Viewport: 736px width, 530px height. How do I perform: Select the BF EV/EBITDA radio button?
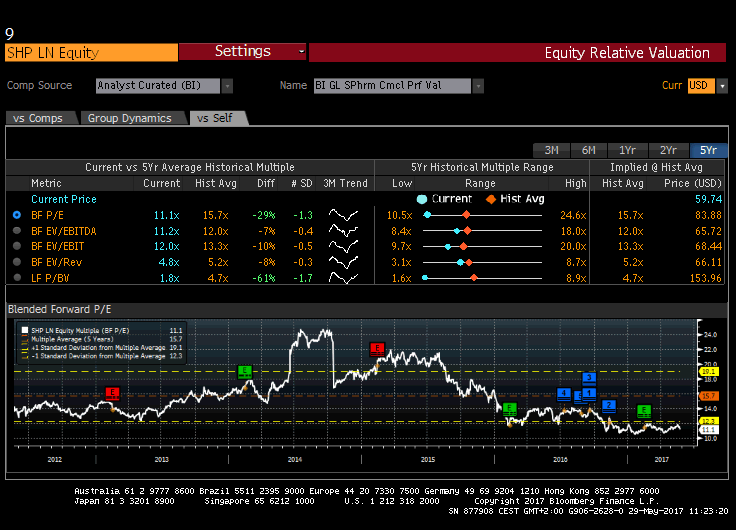click(x=17, y=230)
